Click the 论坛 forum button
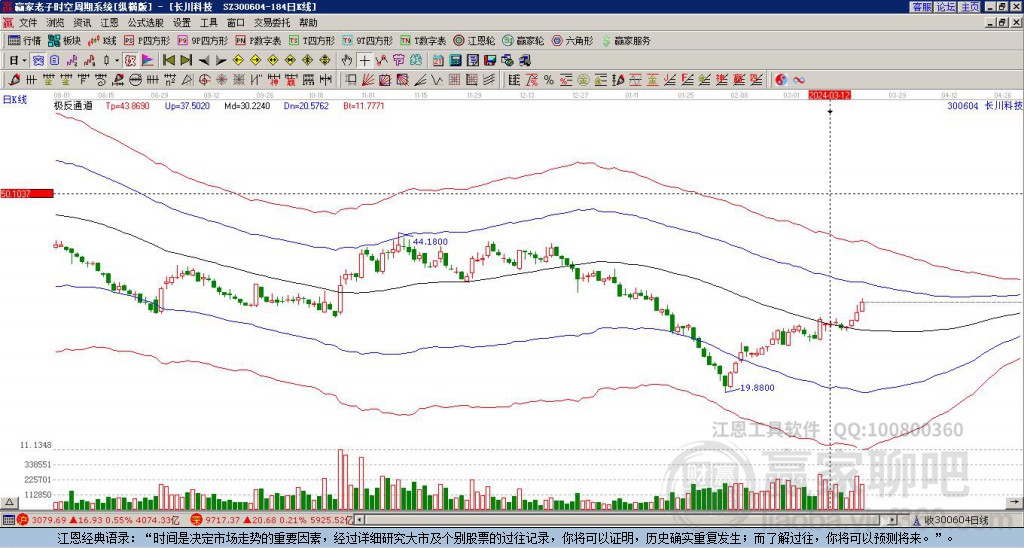The width and height of the screenshot is (1024, 548). pos(946,7)
